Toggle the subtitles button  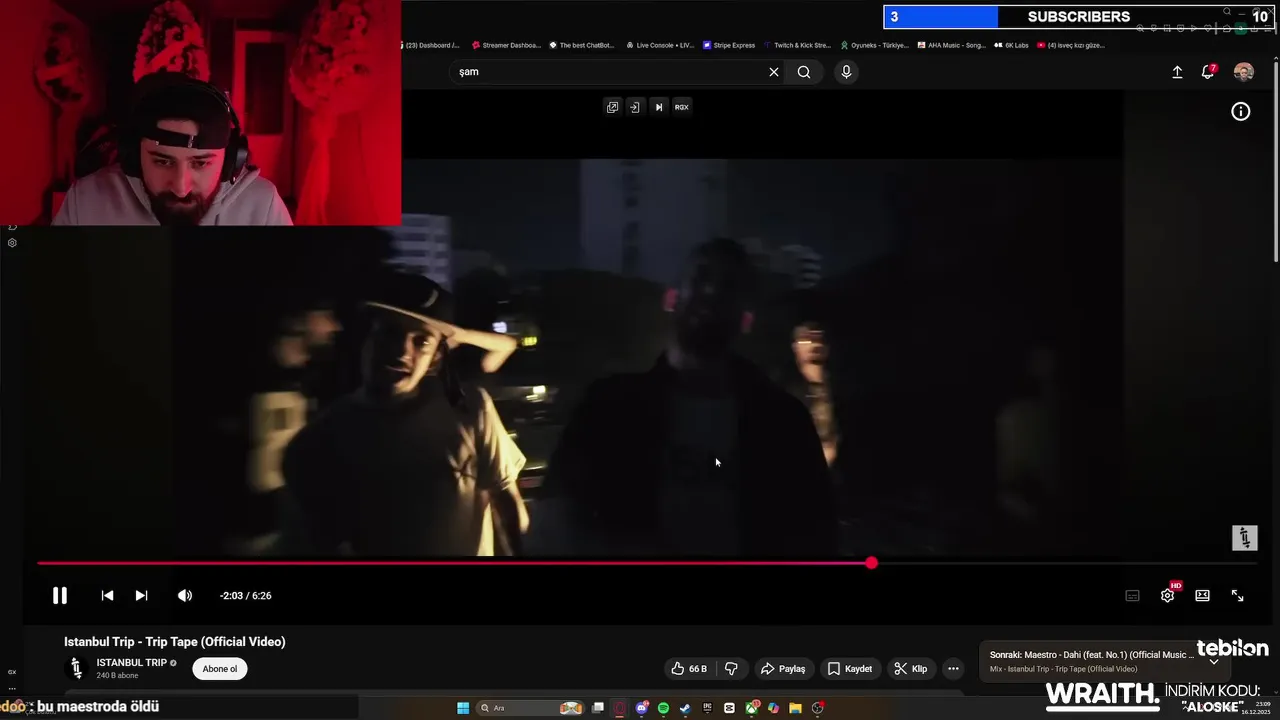pos(1132,595)
